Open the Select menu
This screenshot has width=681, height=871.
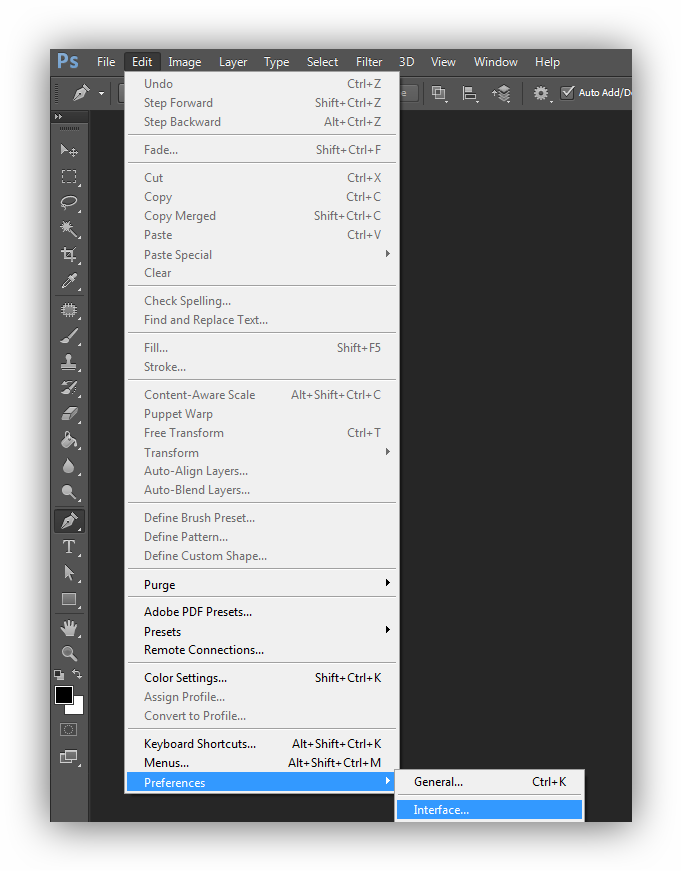[322, 62]
